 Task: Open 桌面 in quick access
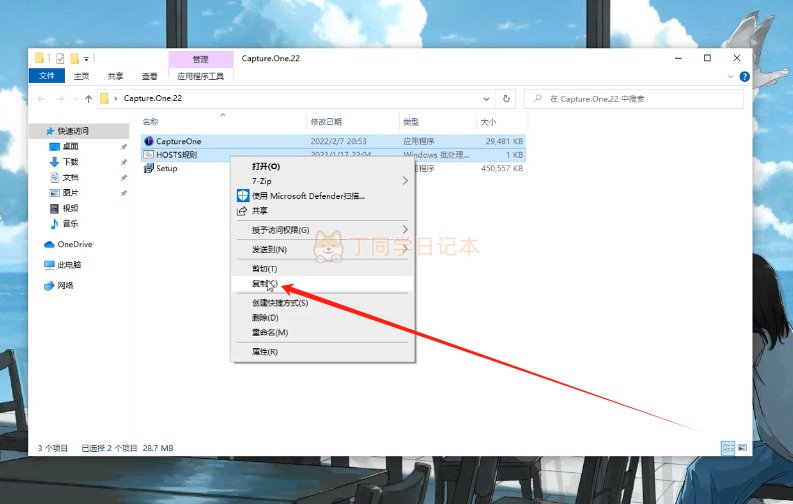point(70,147)
